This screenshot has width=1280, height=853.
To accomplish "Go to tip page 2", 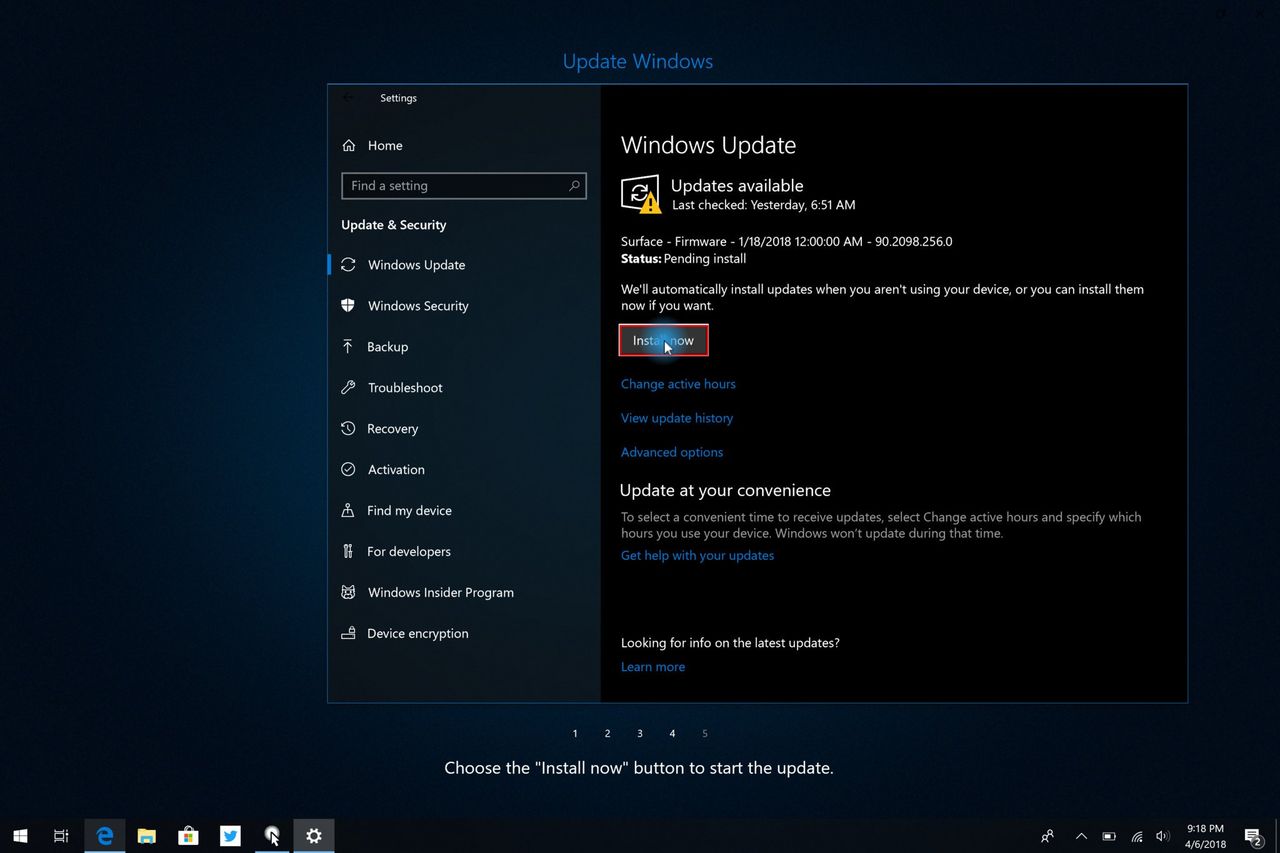I will point(607,734).
